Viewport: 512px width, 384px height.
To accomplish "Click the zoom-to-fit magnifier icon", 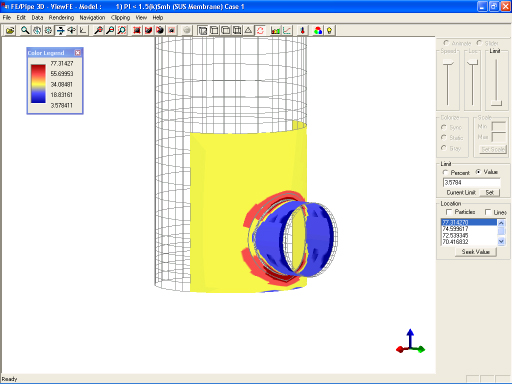I will (122, 31).
